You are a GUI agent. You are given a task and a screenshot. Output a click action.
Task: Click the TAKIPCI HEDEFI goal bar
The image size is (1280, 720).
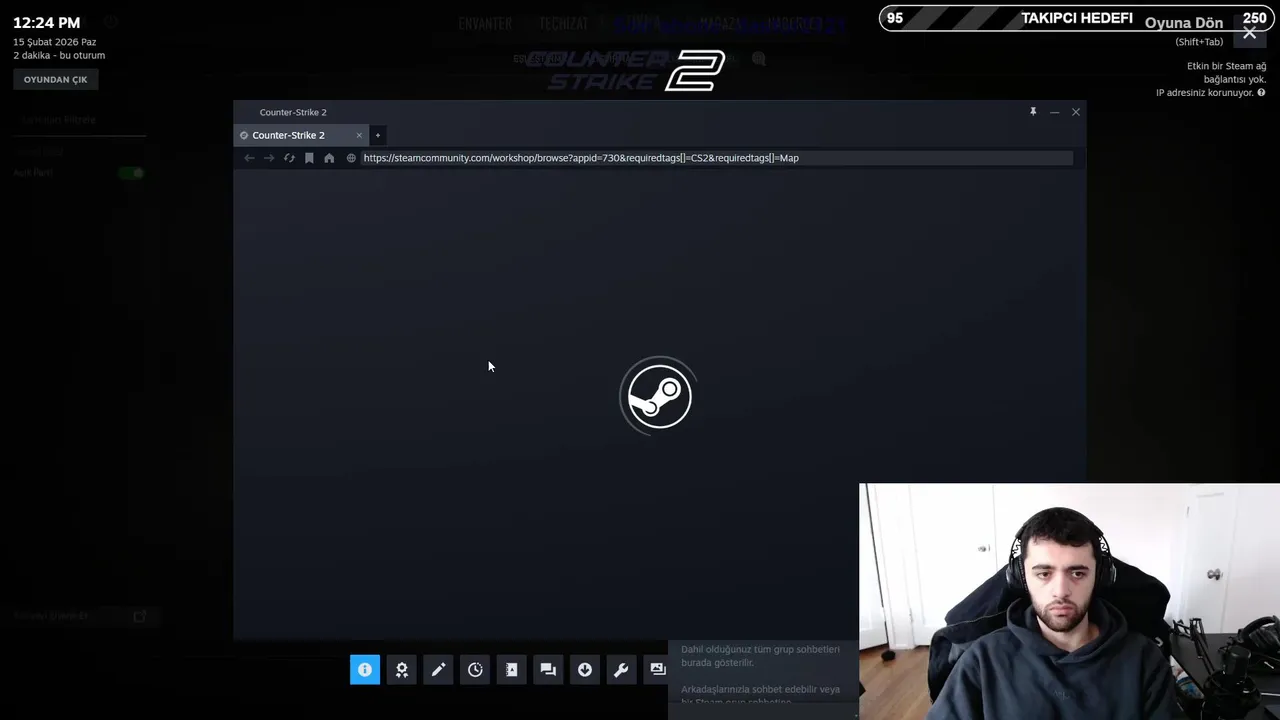pyautogui.click(x=1076, y=18)
